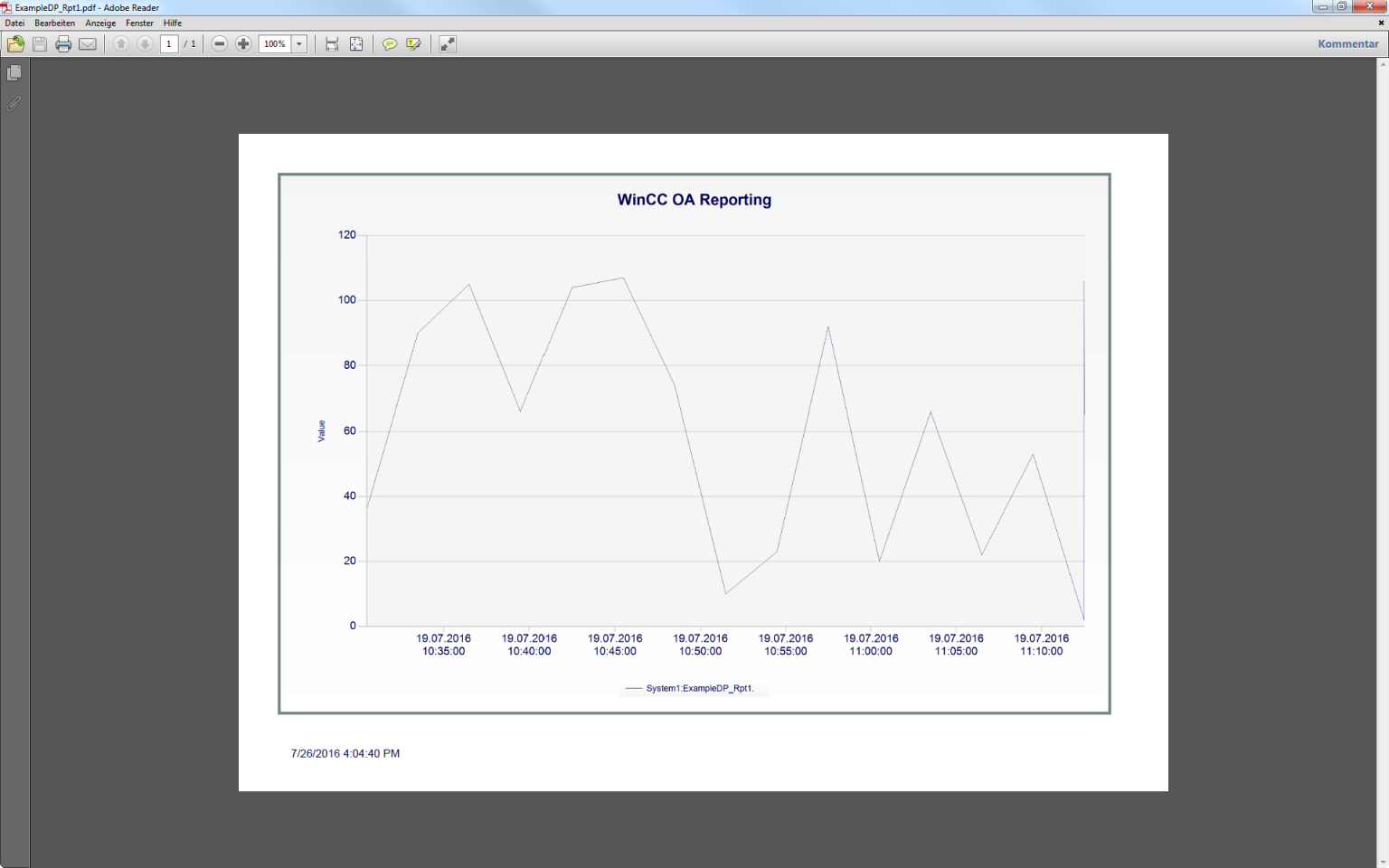Screen dimensions: 1389x868
Task: Open the Kommentar pane
Action: (x=1347, y=43)
